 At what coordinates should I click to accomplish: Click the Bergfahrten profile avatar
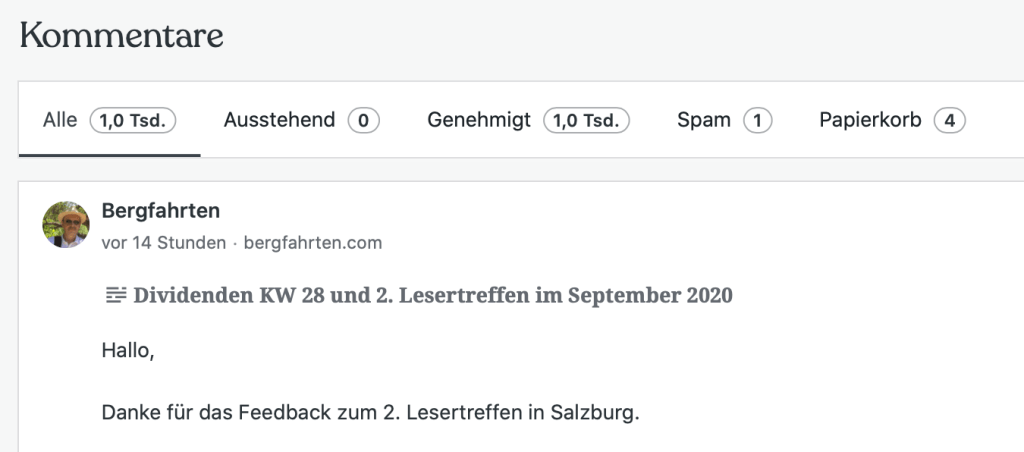(66, 225)
